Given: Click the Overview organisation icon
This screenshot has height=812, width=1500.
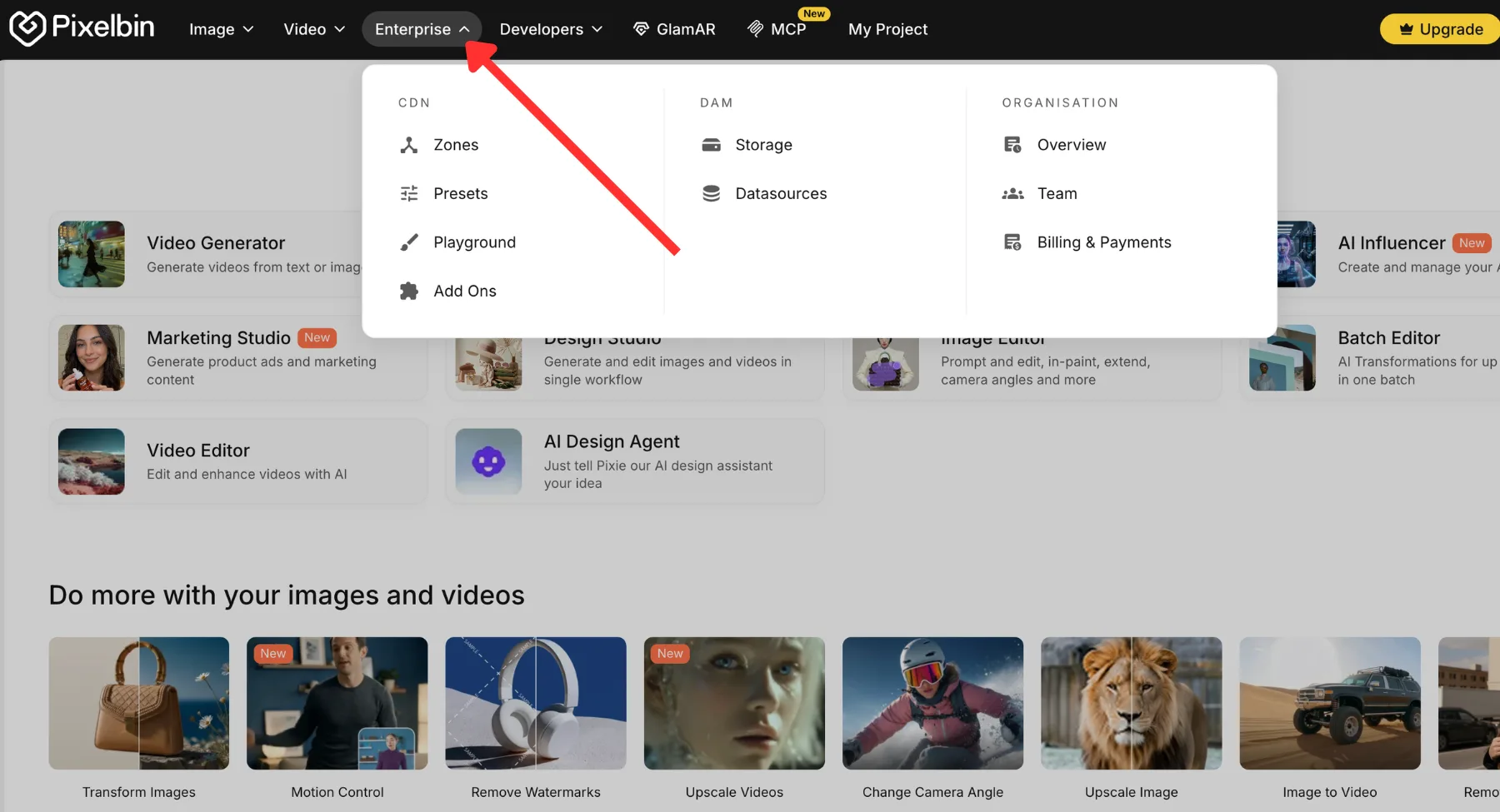Looking at the screenshot, I should coord(1012,145).
